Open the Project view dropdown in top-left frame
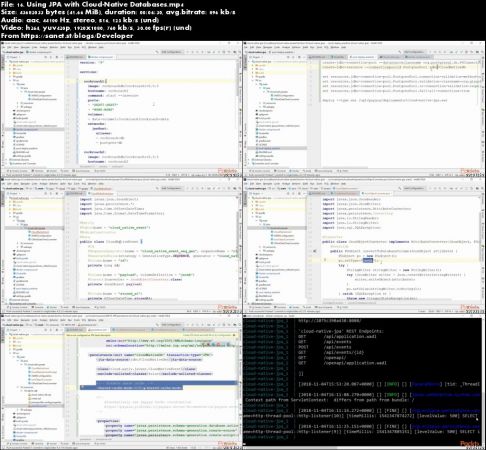The image size is (486, 450). click(14, 57)
